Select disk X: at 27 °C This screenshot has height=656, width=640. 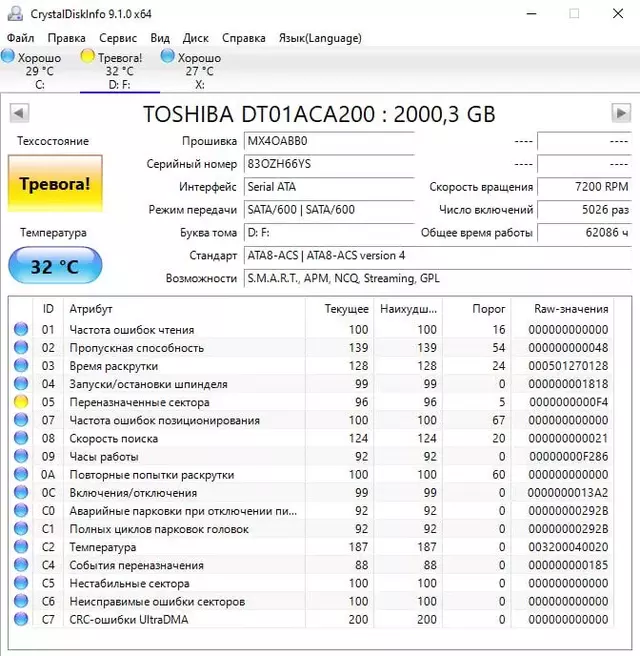[x=200, y=70]
